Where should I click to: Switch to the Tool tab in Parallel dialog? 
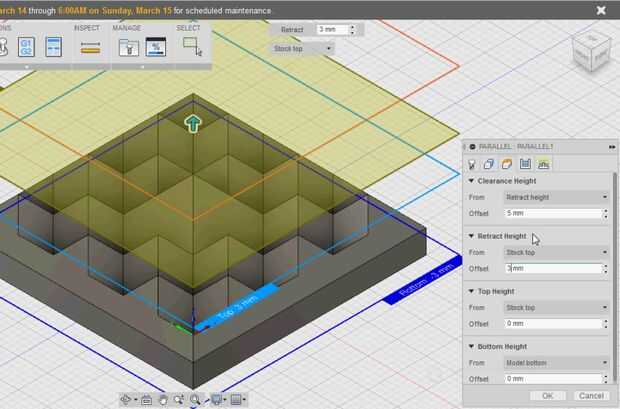pyautogui.click(x=473, y=164)
